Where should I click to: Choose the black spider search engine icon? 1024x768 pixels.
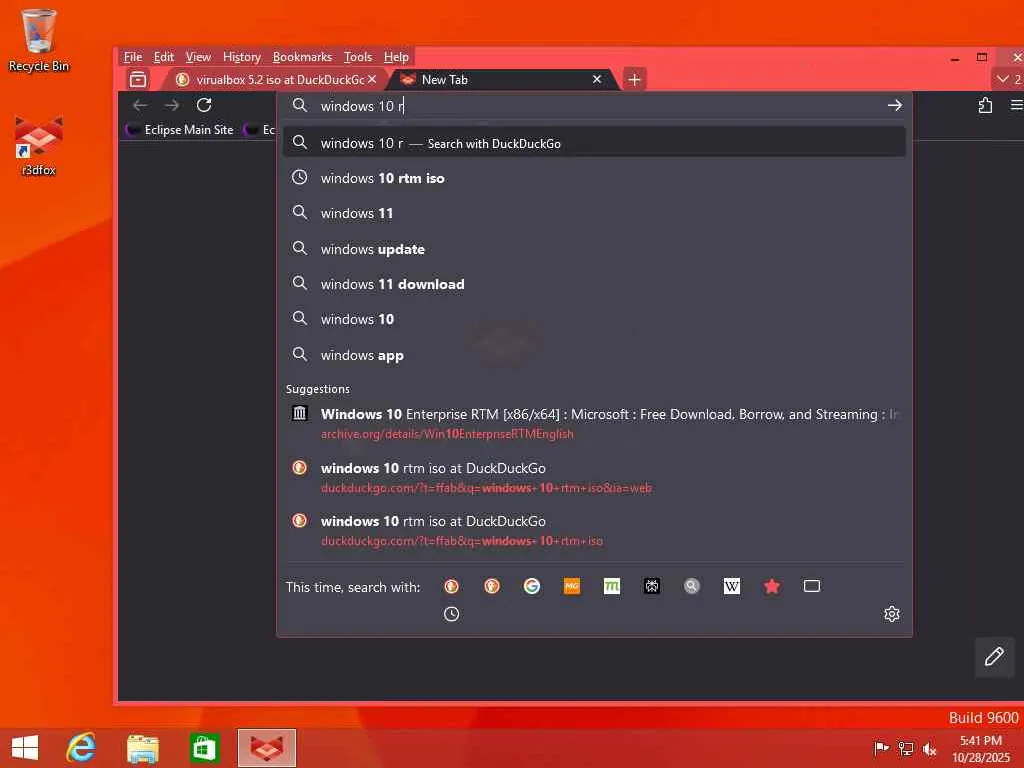coord(652,586)
